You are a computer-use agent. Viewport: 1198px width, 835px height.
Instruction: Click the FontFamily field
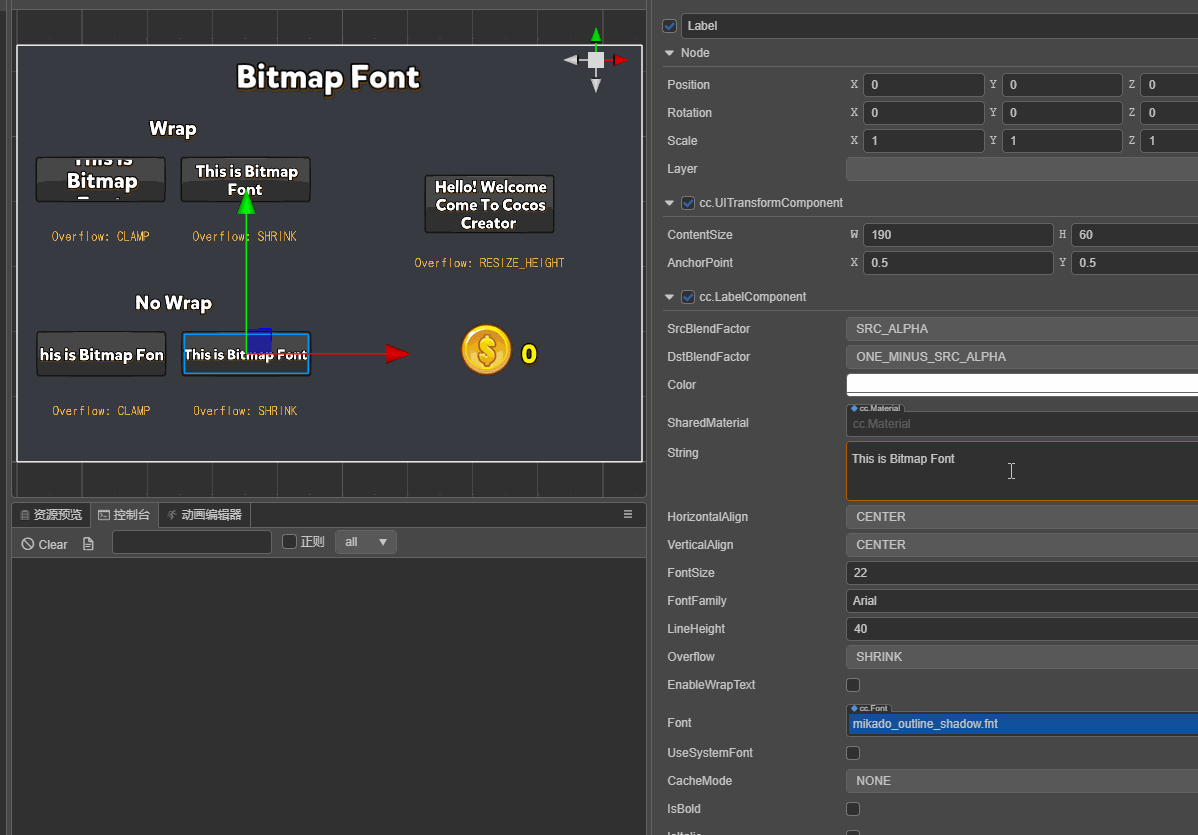click(x=1022, y=601)
